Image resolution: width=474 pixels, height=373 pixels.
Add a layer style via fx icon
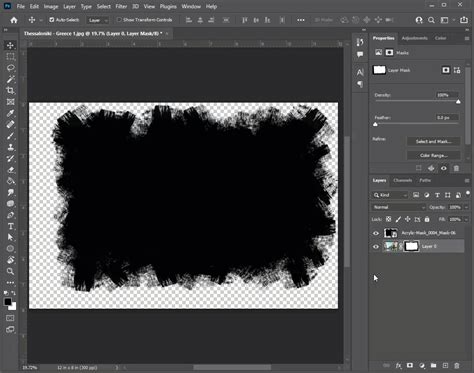tap(398, 366)
